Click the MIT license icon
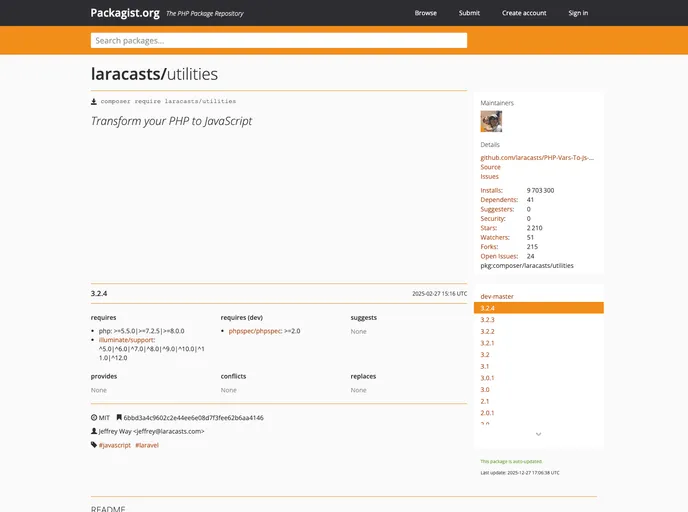Image resolution: width=688 pixels, height=512 pixels. pos(94,417)
